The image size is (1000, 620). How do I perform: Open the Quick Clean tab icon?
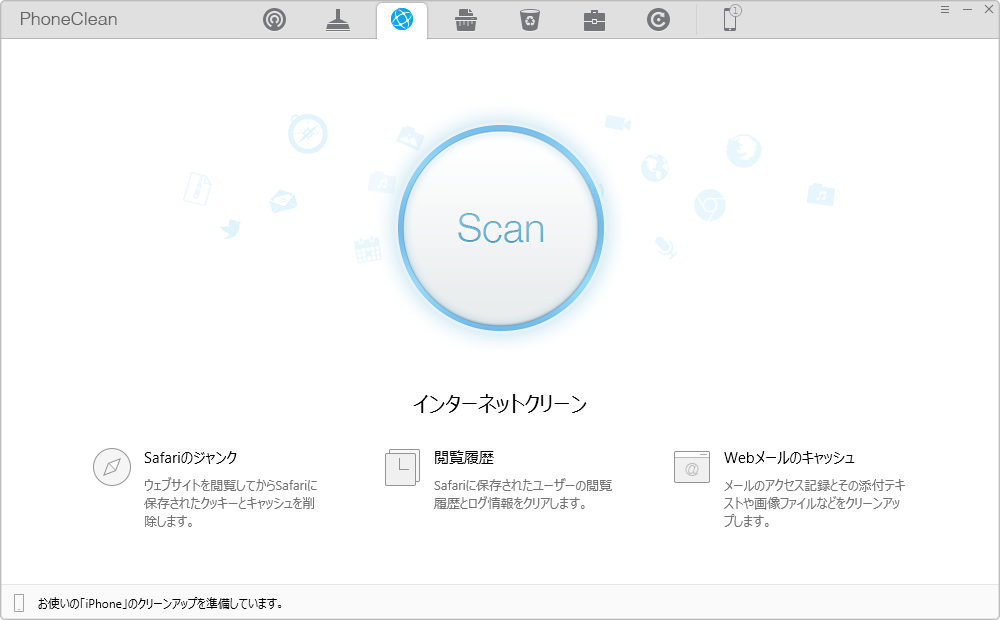tap(274, 20)
